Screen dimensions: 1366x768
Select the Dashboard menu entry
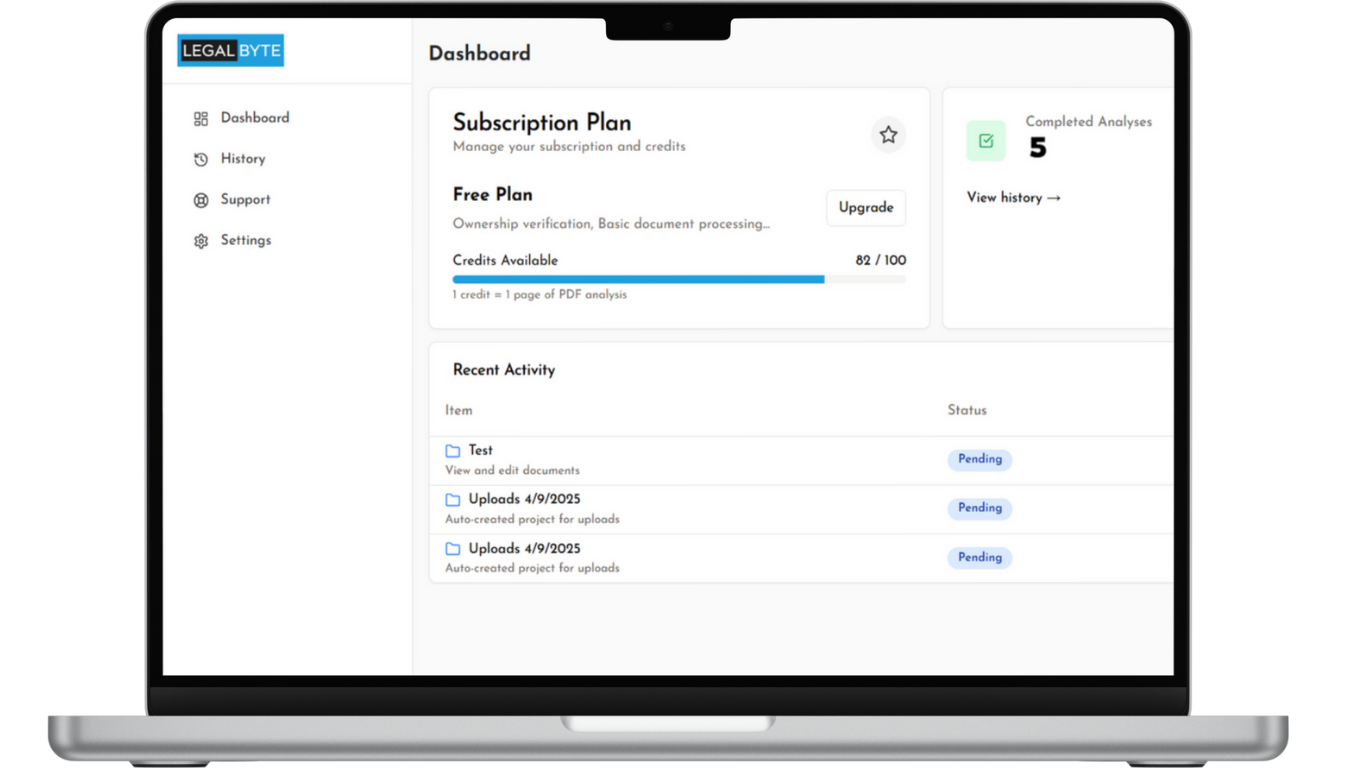click(x=255, y=118)
